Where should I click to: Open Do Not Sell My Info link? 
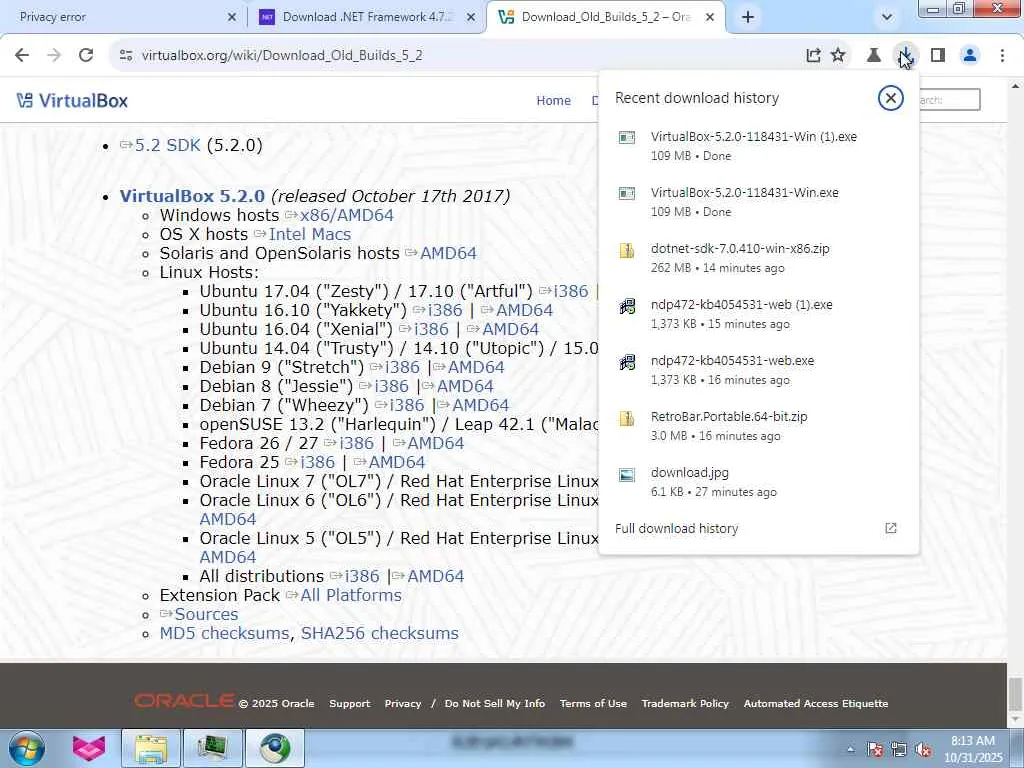click(494, 703)
